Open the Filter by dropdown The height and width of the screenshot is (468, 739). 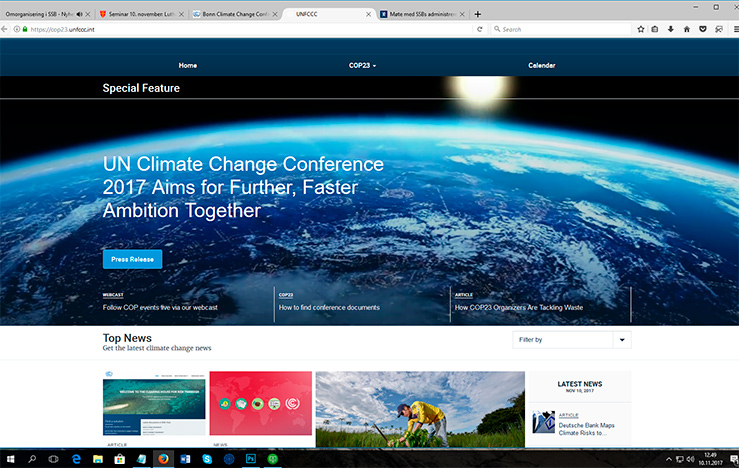pyautogui.click(x=572, y=340)
